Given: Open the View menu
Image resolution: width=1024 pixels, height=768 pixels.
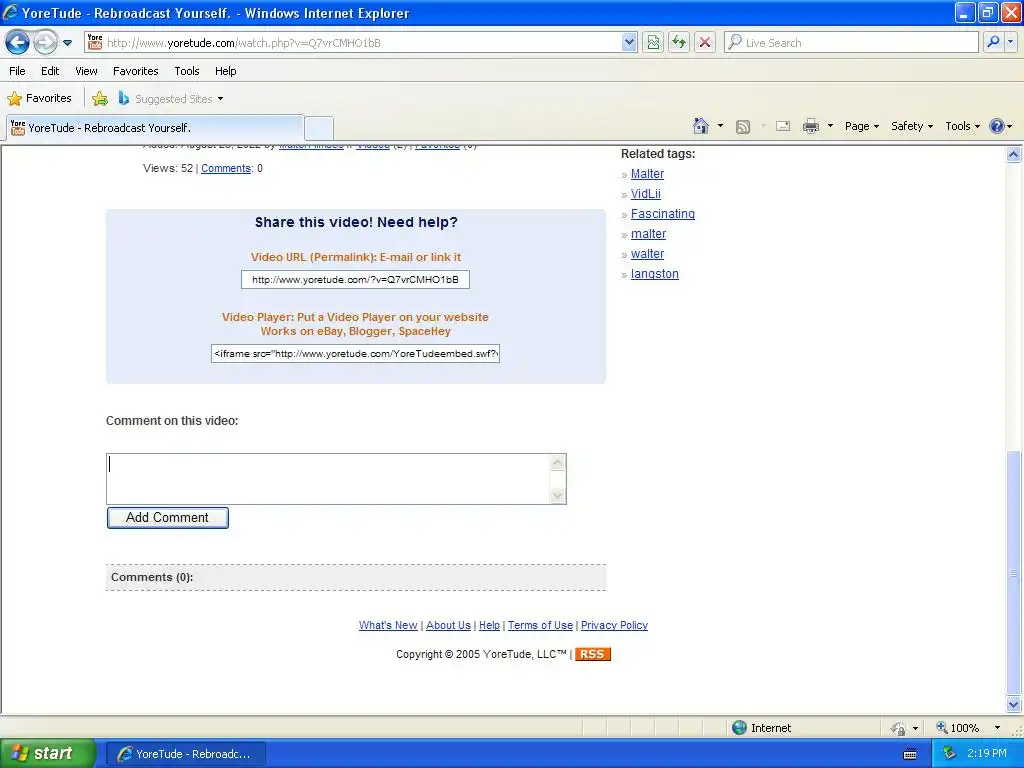Looking at the screenshot, I should pos(86,71).
